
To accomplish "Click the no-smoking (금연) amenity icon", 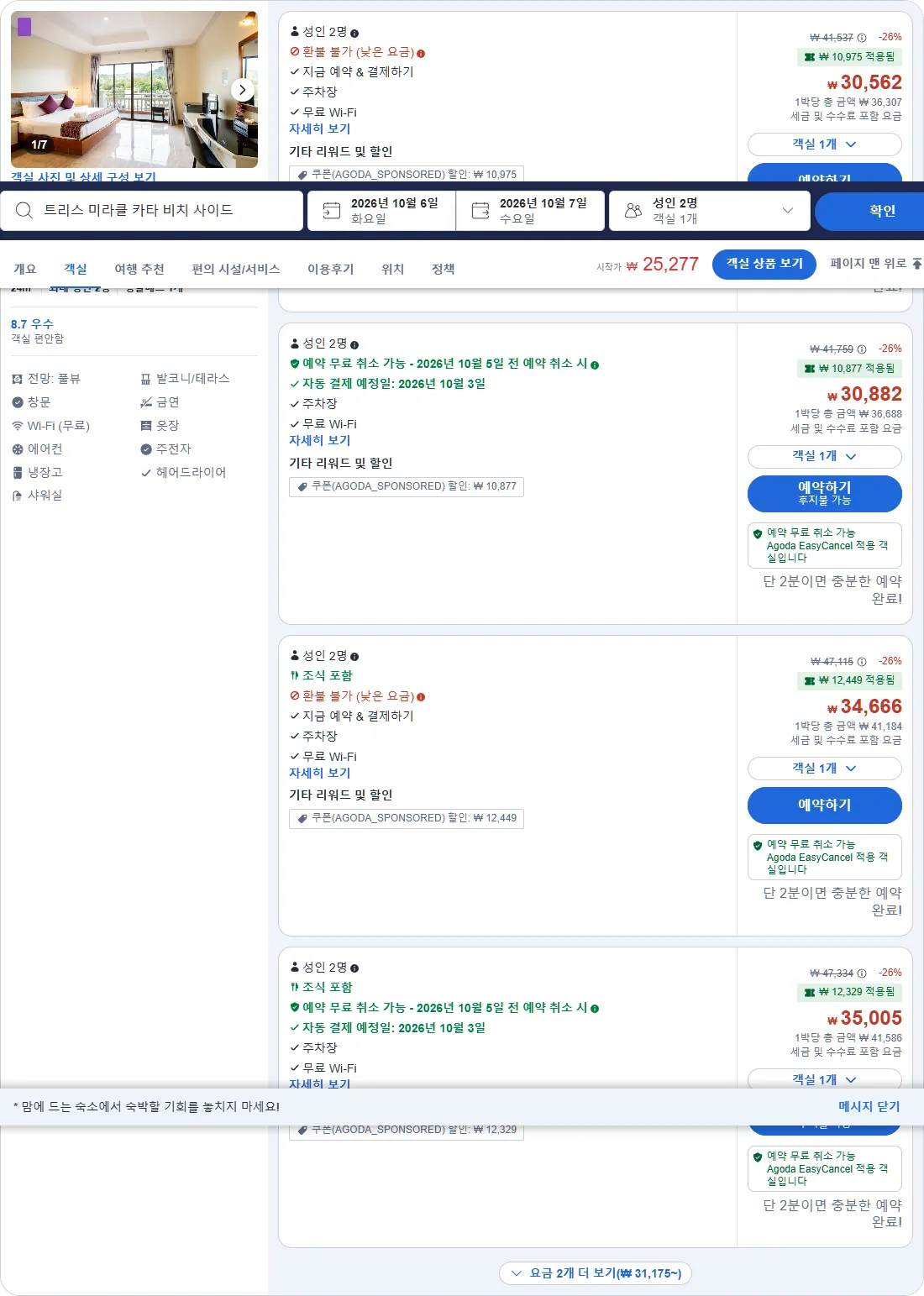I will (146, 402).
